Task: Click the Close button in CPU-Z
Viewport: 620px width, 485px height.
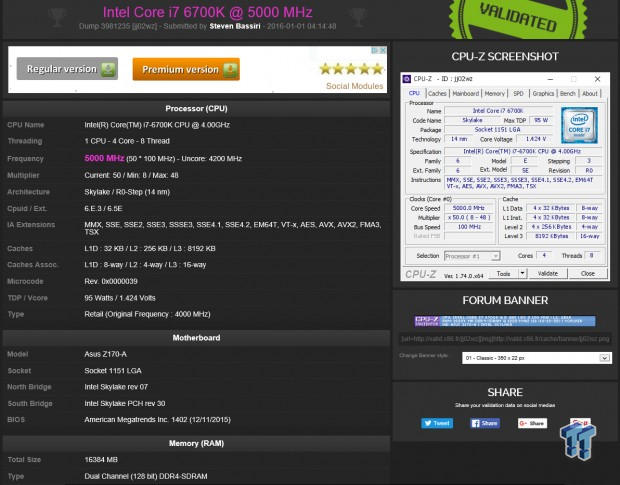Action: 588,274
